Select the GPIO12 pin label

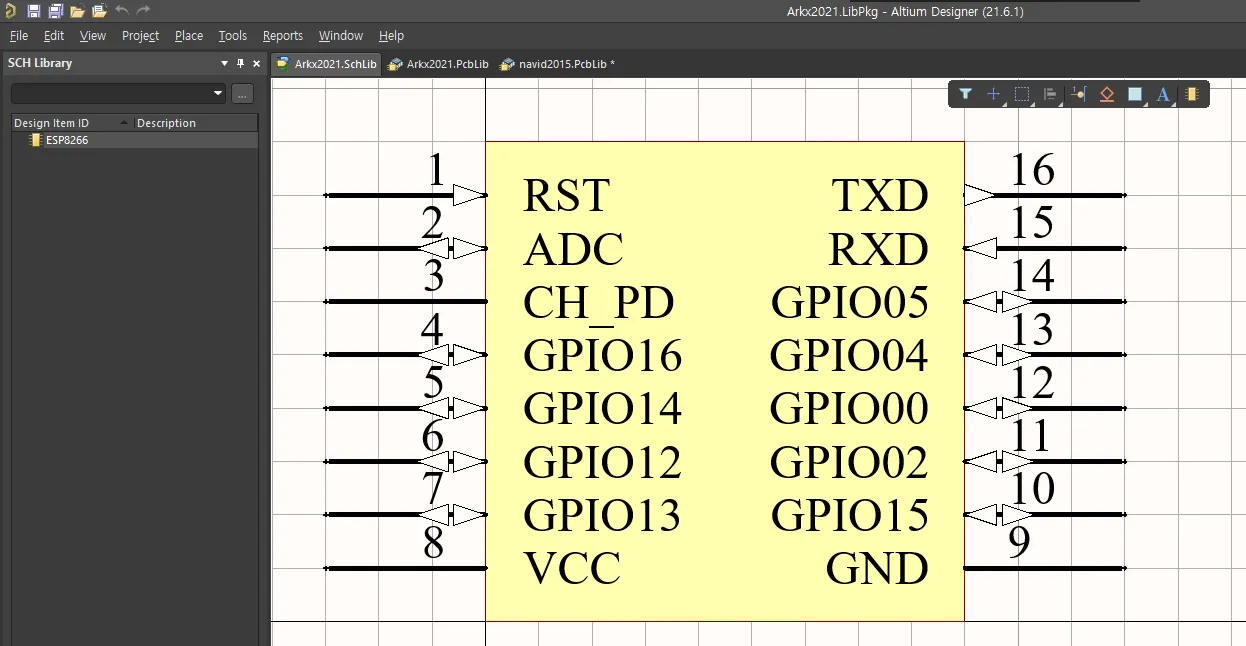602,462
